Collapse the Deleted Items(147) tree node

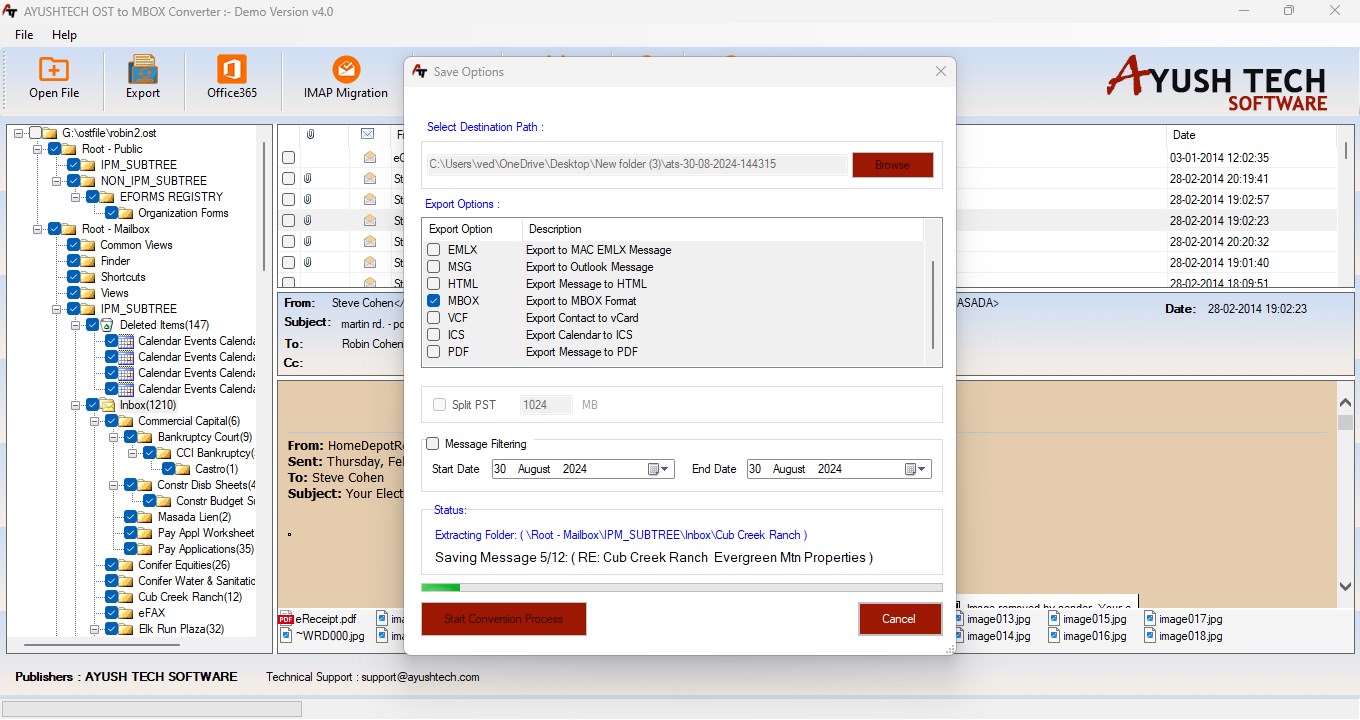[x=76, y=325]
